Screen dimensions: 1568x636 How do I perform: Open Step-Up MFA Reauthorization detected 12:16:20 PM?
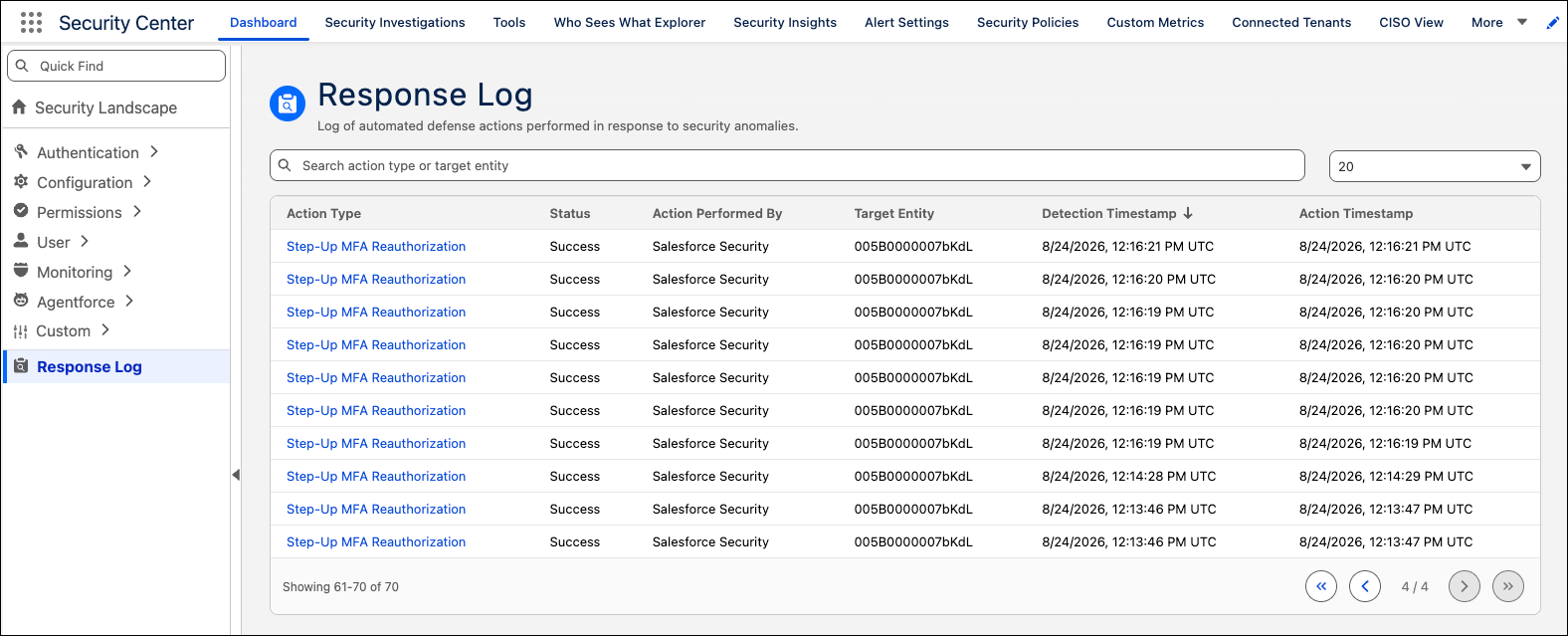(x=376, y=279)
